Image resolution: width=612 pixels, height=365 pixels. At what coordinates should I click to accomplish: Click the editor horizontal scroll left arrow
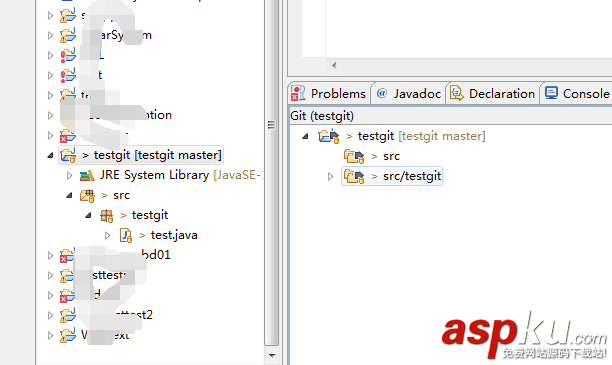(x=334, y=65)
